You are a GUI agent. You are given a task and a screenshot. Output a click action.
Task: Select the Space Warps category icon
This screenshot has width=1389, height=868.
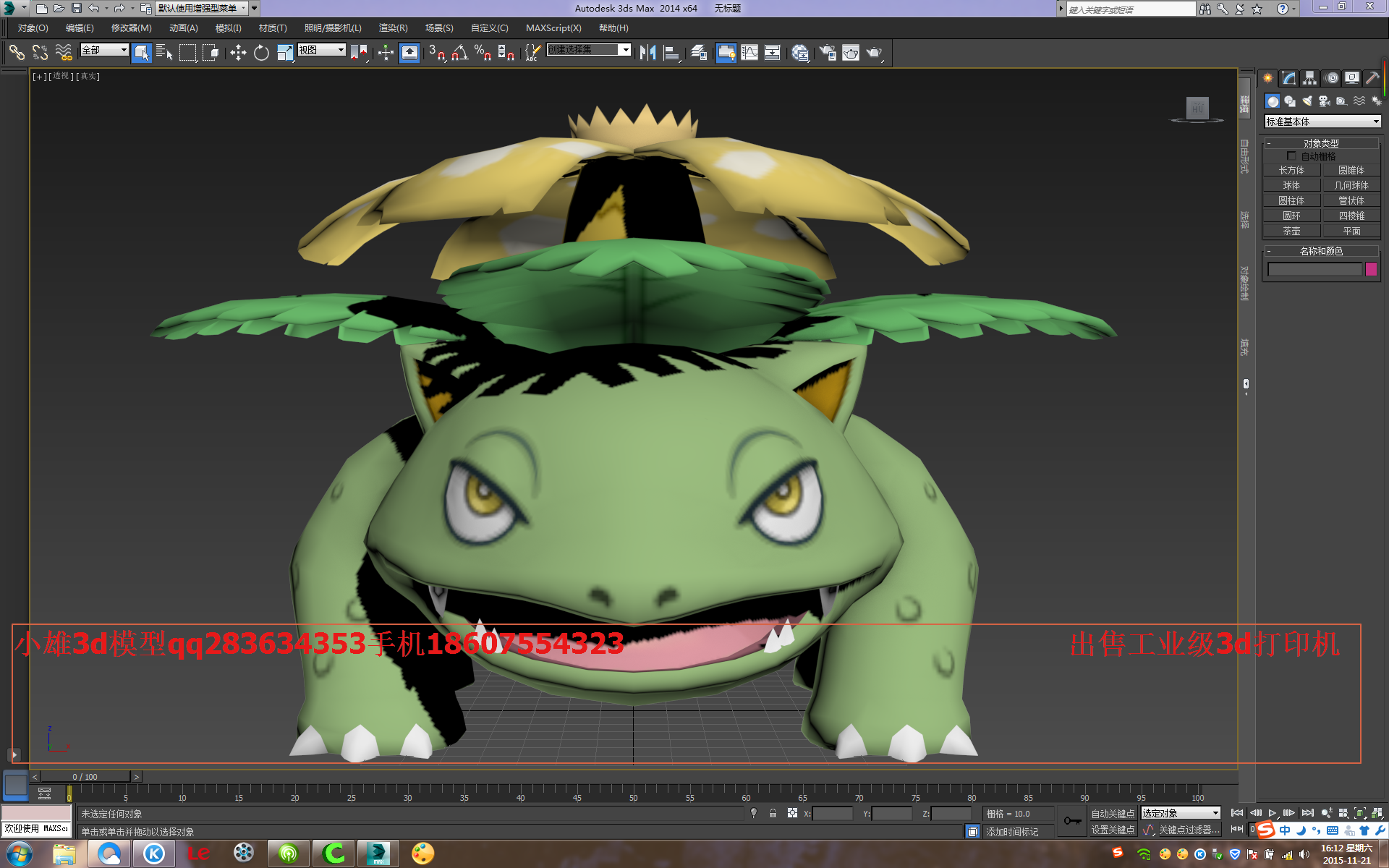[x=1359, y=101]
